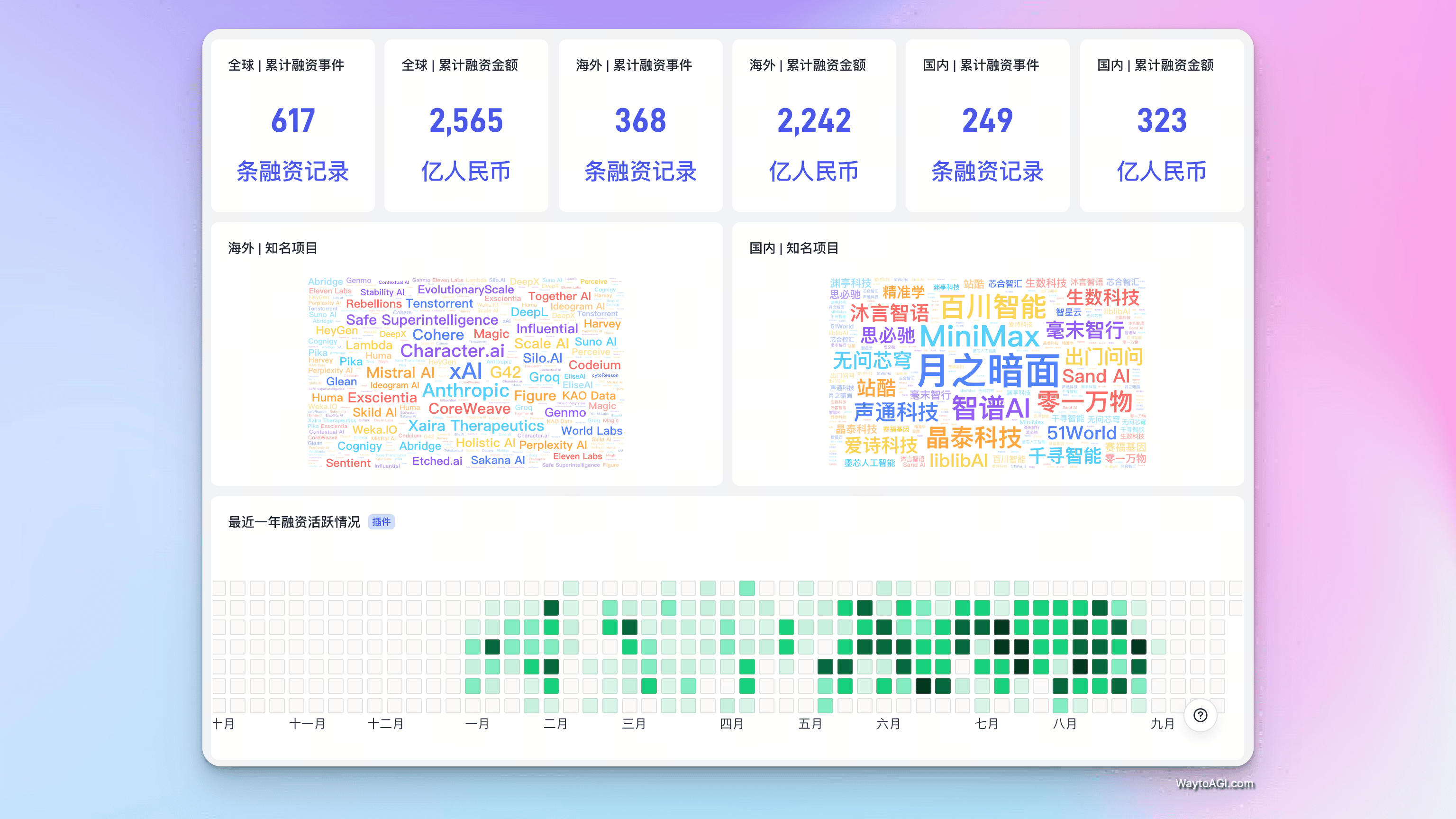Click 智谱AI in the domestic word cloud

991,408
